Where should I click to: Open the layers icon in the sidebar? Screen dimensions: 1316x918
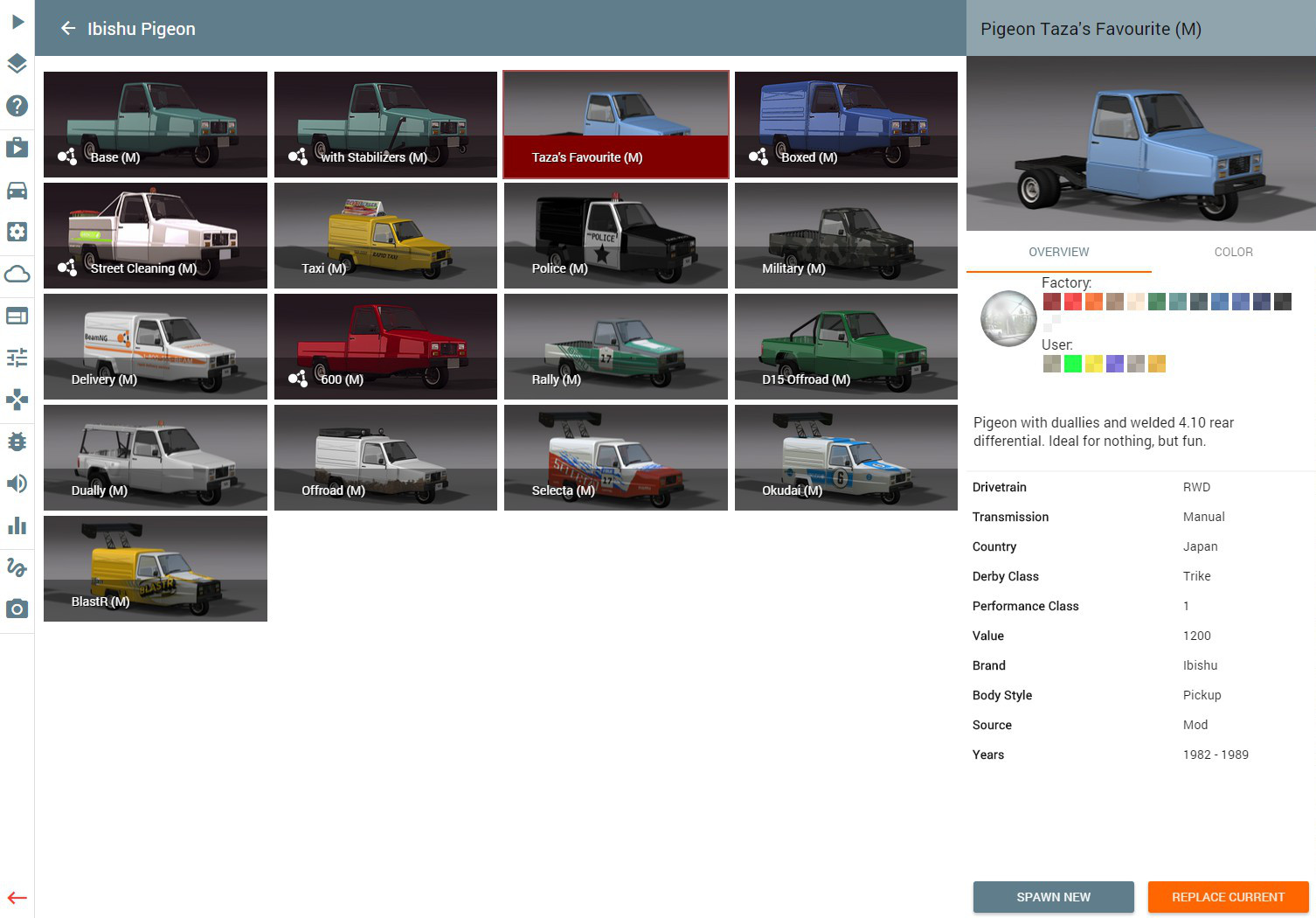click(x=17, y=63)
